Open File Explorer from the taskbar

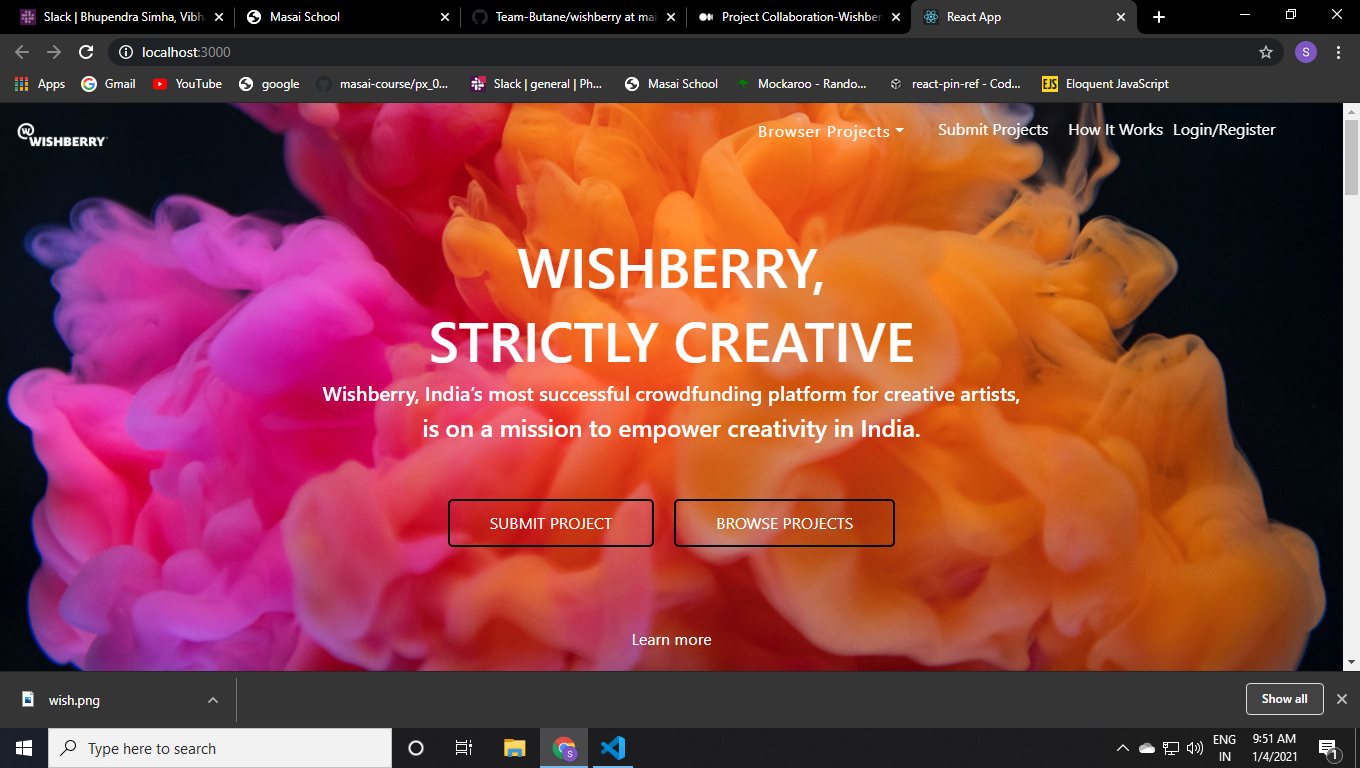coord(514,748)
